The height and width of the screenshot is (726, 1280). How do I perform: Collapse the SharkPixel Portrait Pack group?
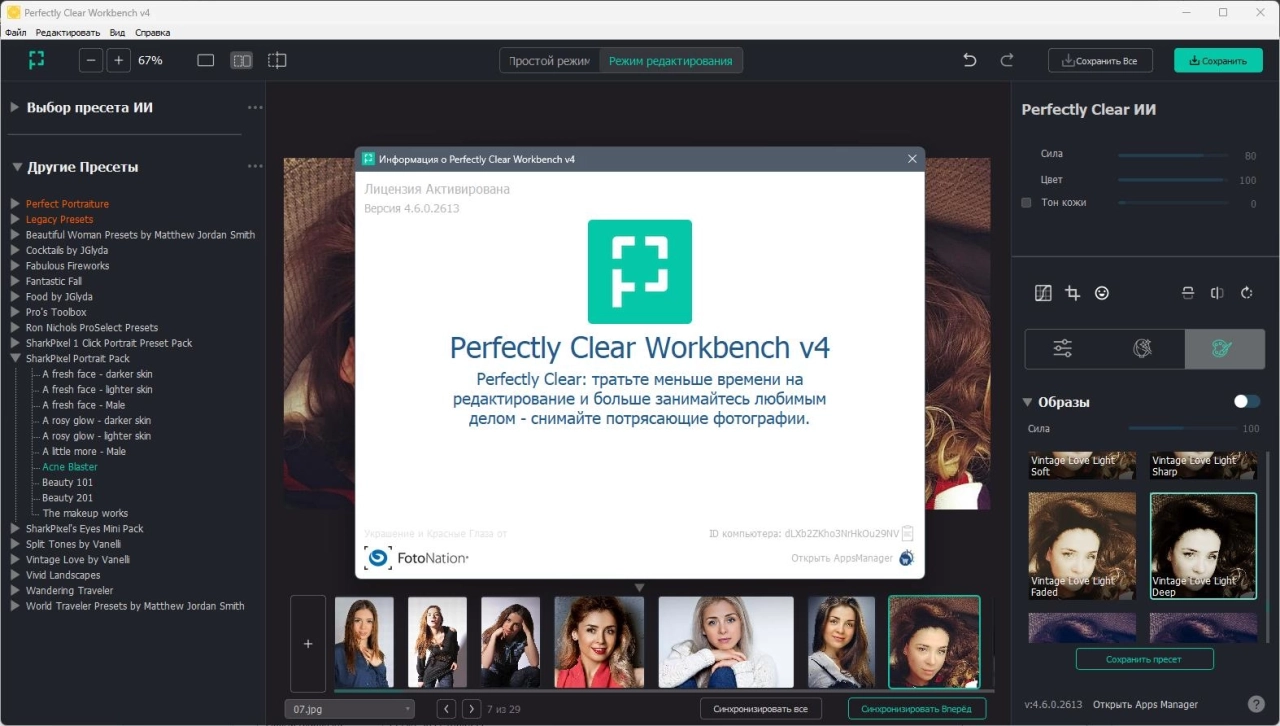coord(15,358)
